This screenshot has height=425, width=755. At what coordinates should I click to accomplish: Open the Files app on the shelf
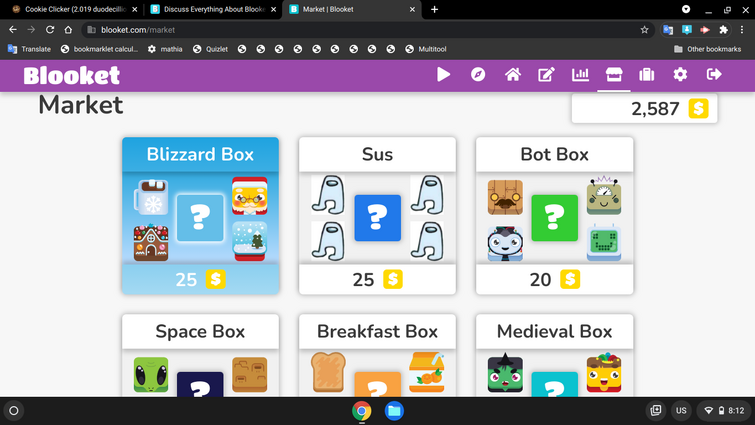394,411
